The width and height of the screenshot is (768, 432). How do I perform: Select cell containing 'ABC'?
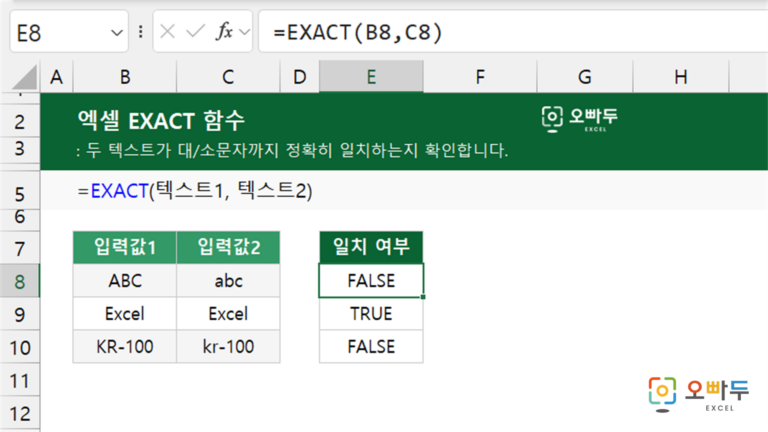(125, 281)
